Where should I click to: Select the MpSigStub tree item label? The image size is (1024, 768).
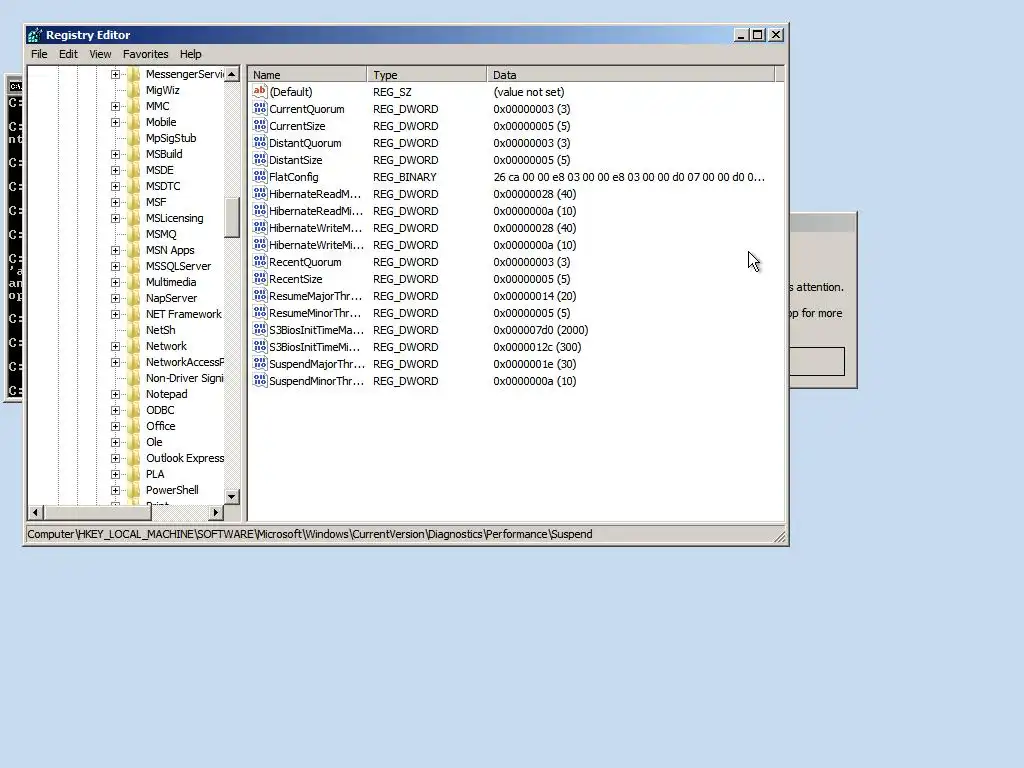click(x=171, y=138)
